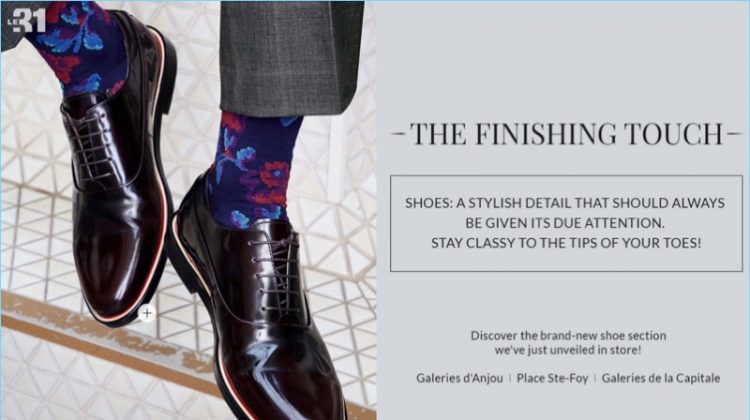Click the THE FINISHING TOUCH heading

[x=566, y=133]
